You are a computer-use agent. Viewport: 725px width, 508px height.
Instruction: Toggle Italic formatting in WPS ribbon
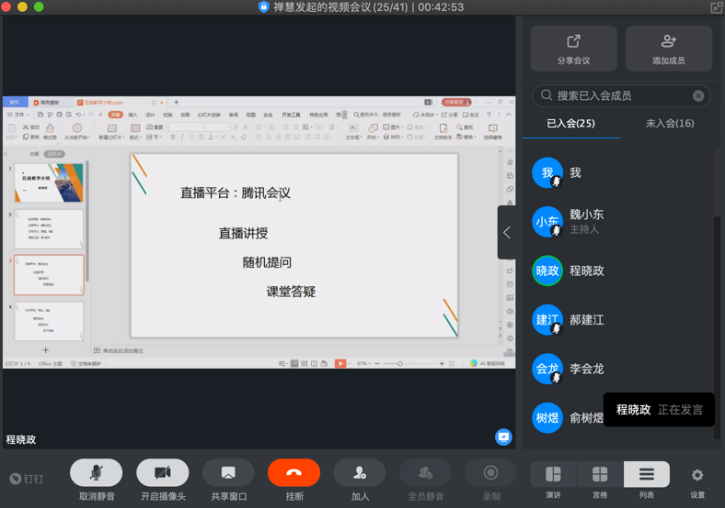[x=182, y=137]
